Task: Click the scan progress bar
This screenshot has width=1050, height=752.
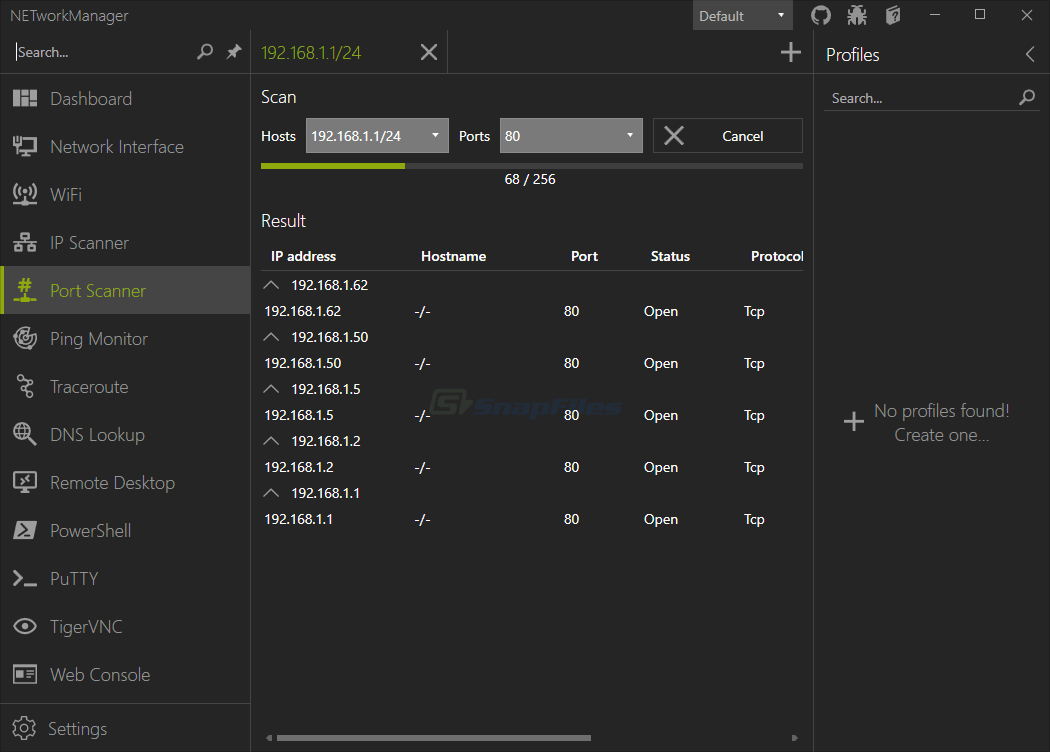Action: [x=532, y=166]
